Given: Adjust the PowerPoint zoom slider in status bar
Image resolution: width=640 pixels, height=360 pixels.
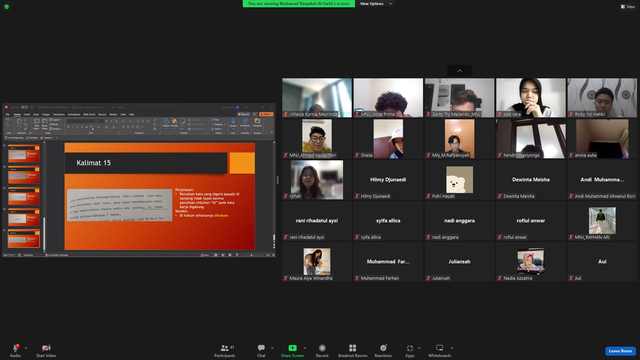Looking at the screenshot, I should [251, 255].
